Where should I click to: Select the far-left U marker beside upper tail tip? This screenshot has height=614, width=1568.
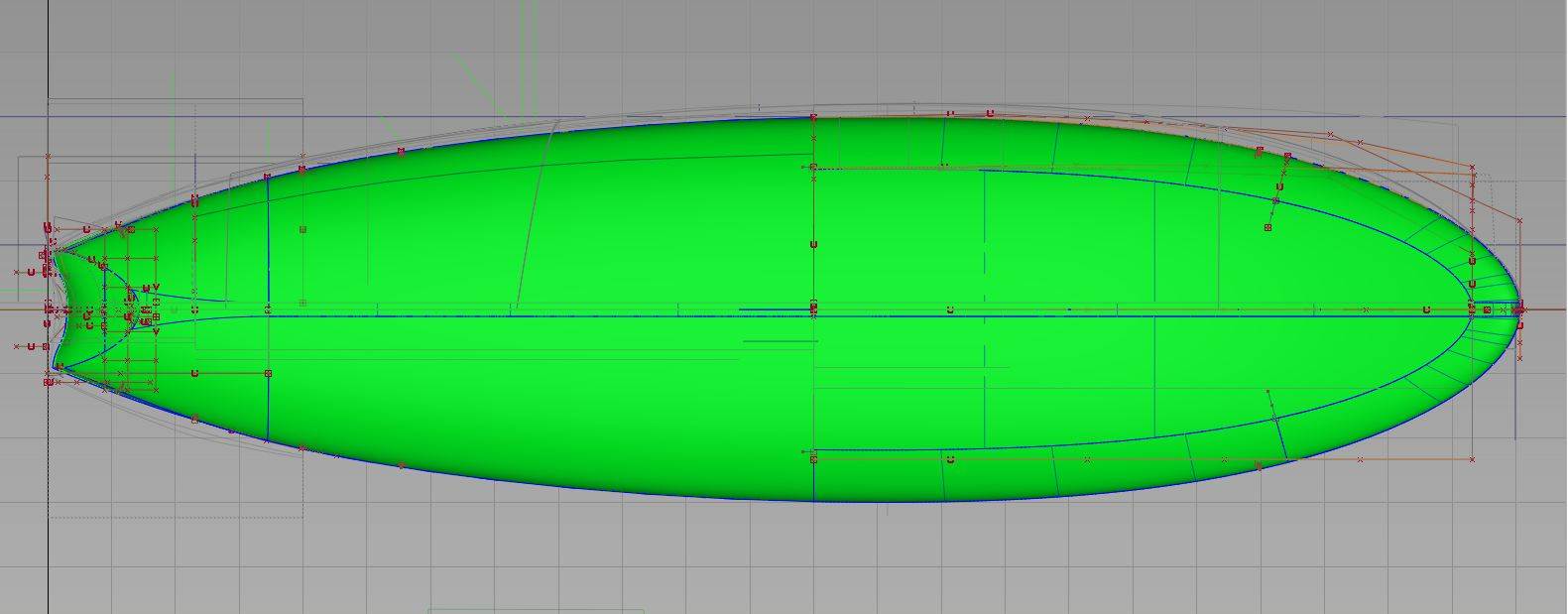coord(31,272)
